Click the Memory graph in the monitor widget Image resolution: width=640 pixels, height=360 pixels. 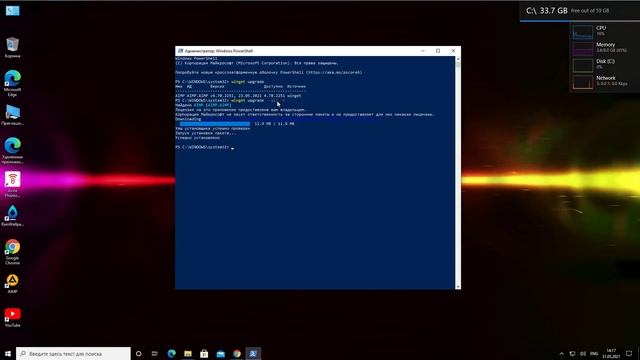point(582,48)
